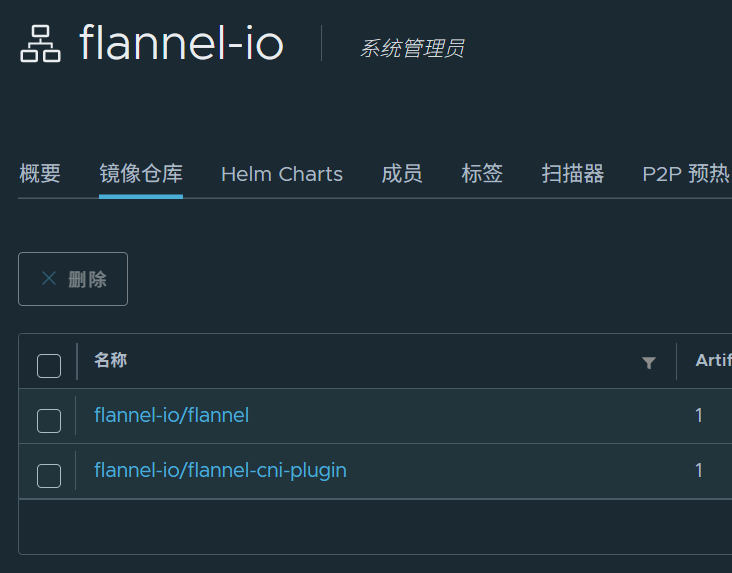Open the flannel-io/flannel repository link
Screen dimensions: 732x573
click(x=171, y=415)
